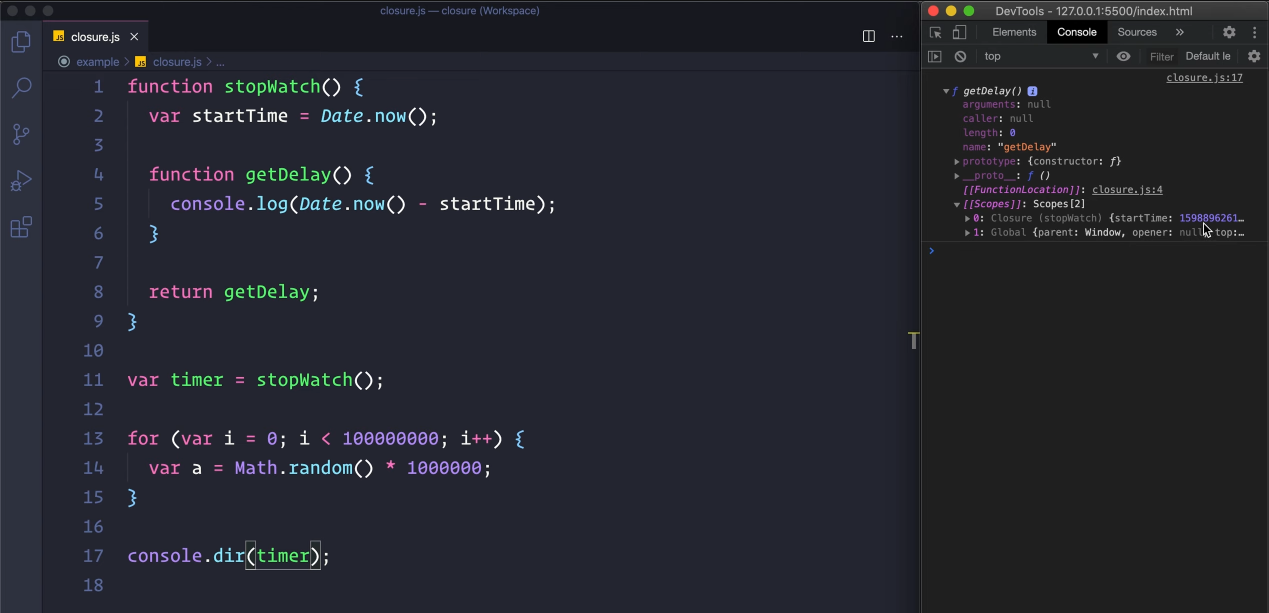This screenshot has height=613, width=1269.
Task: Open the Search view in activity bar
Action: (20, 88)
